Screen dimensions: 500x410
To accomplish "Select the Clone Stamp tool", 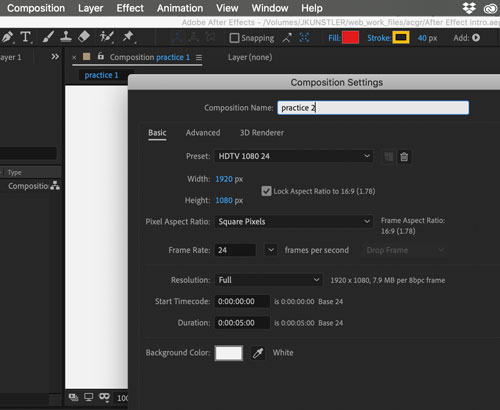I will [x=66, y=37].
